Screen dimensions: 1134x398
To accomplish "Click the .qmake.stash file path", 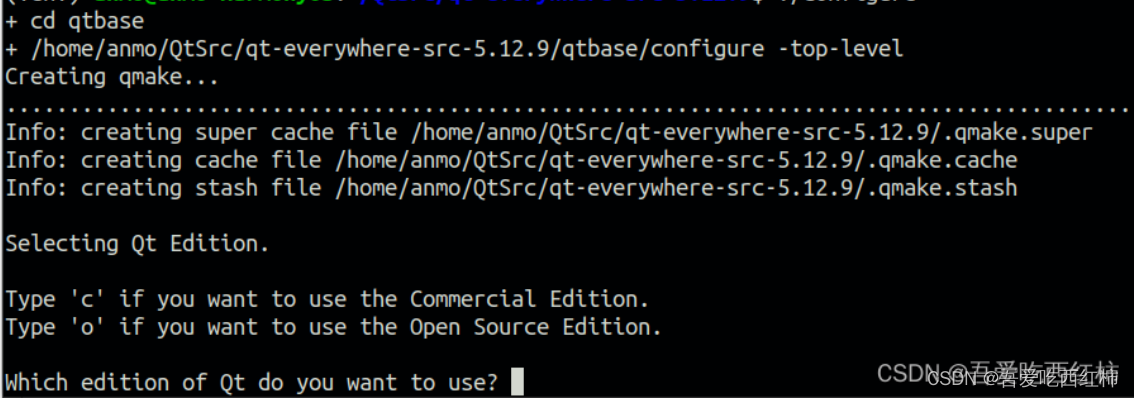I will click(x=676, y=188).
